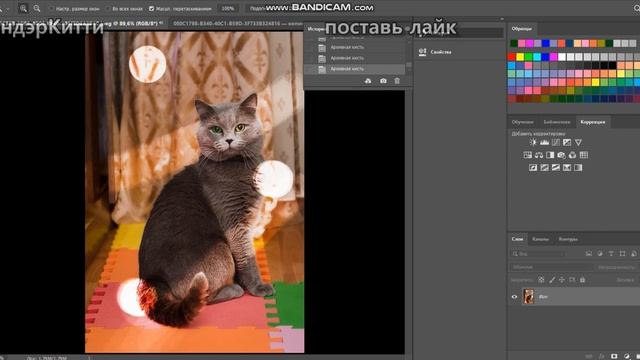Enable 'Во всех окнах' checkbox
The image size is (640, 360).
(x=108, y=9)
